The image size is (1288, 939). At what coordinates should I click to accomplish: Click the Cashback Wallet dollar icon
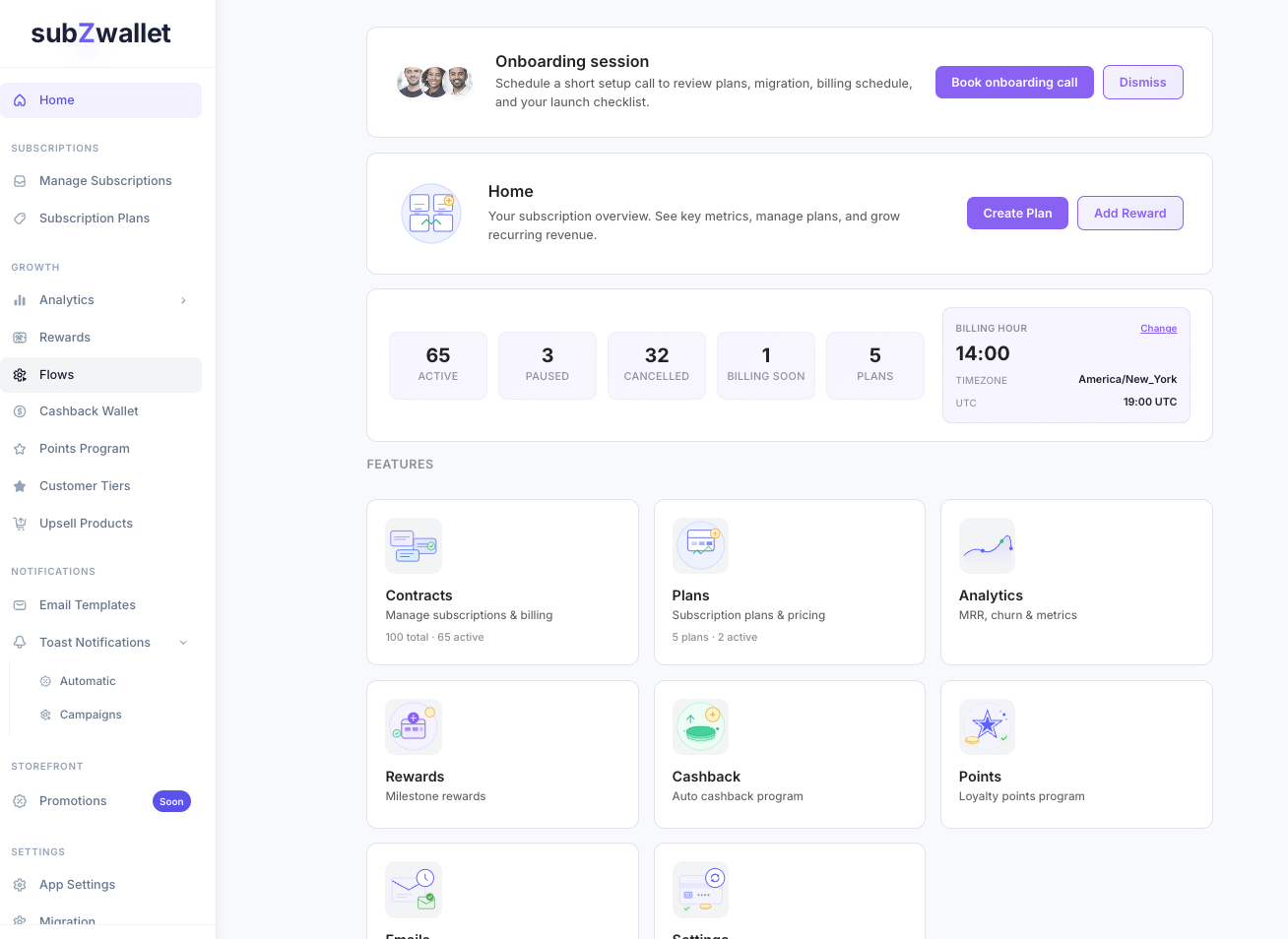(20, 411)
